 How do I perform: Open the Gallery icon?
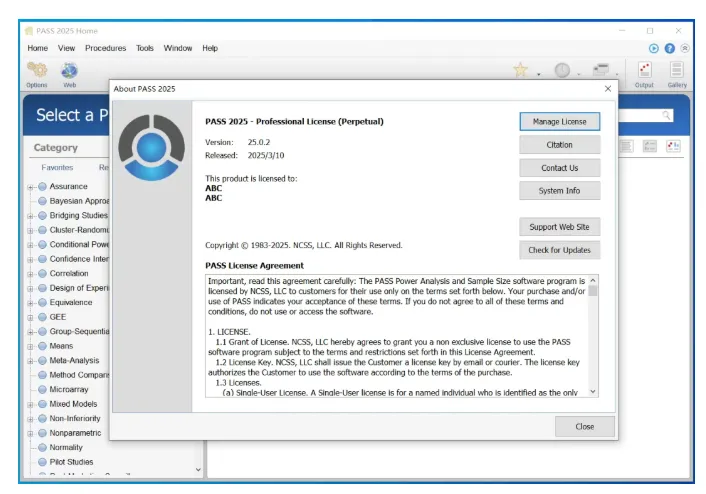(x=676, y=70)
